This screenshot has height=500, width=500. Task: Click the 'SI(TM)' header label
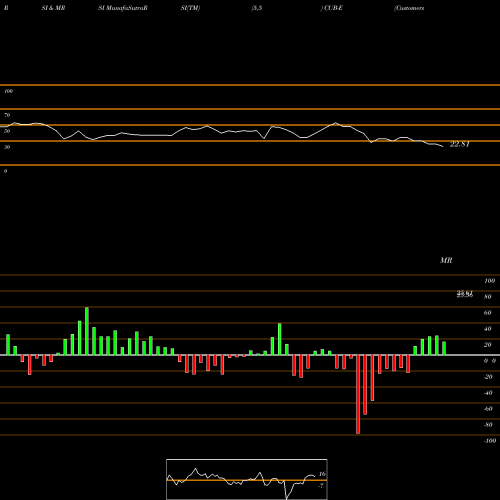coord(190,8)
